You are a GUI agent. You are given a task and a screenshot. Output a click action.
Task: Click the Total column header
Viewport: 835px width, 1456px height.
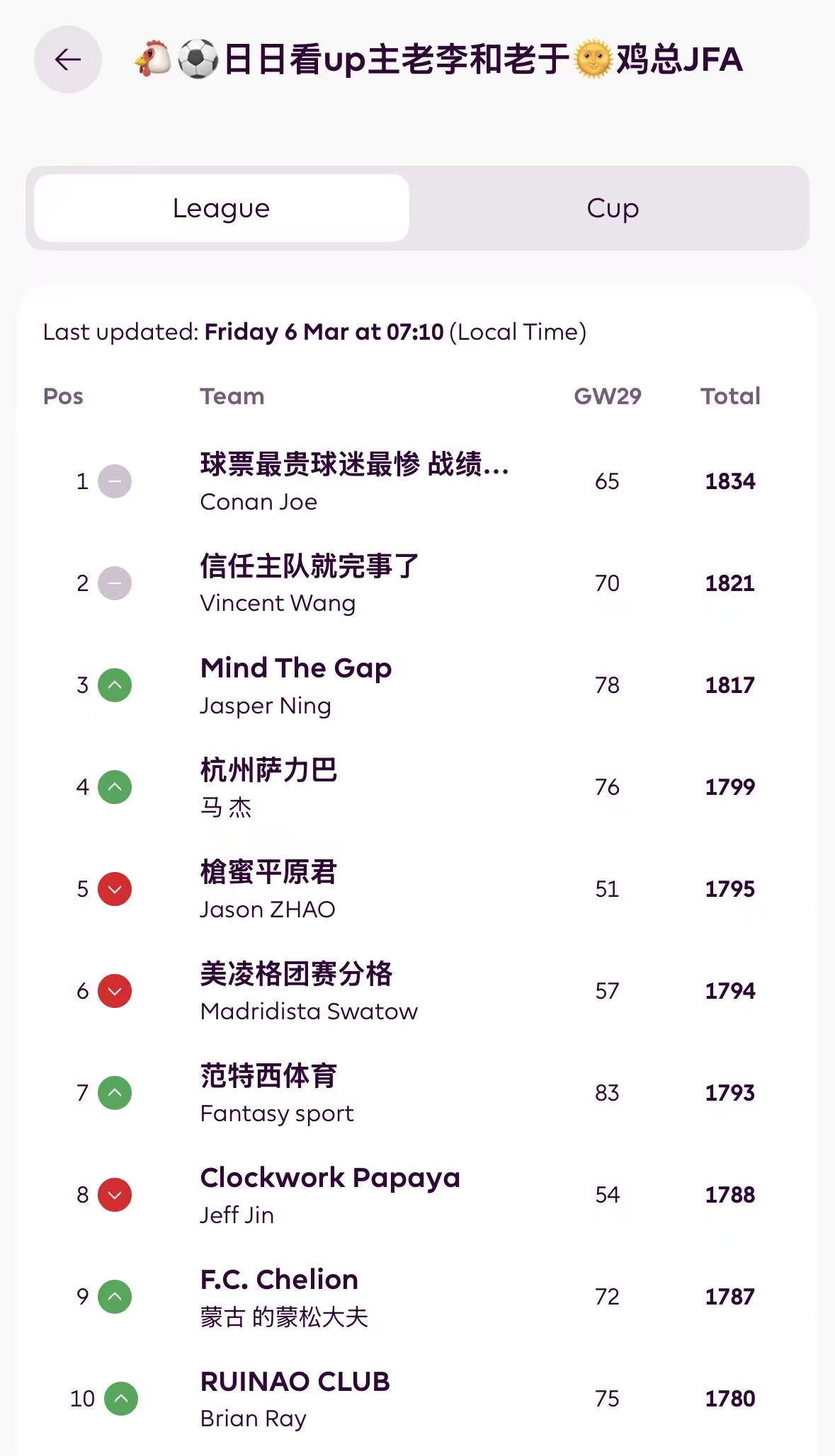730,396
